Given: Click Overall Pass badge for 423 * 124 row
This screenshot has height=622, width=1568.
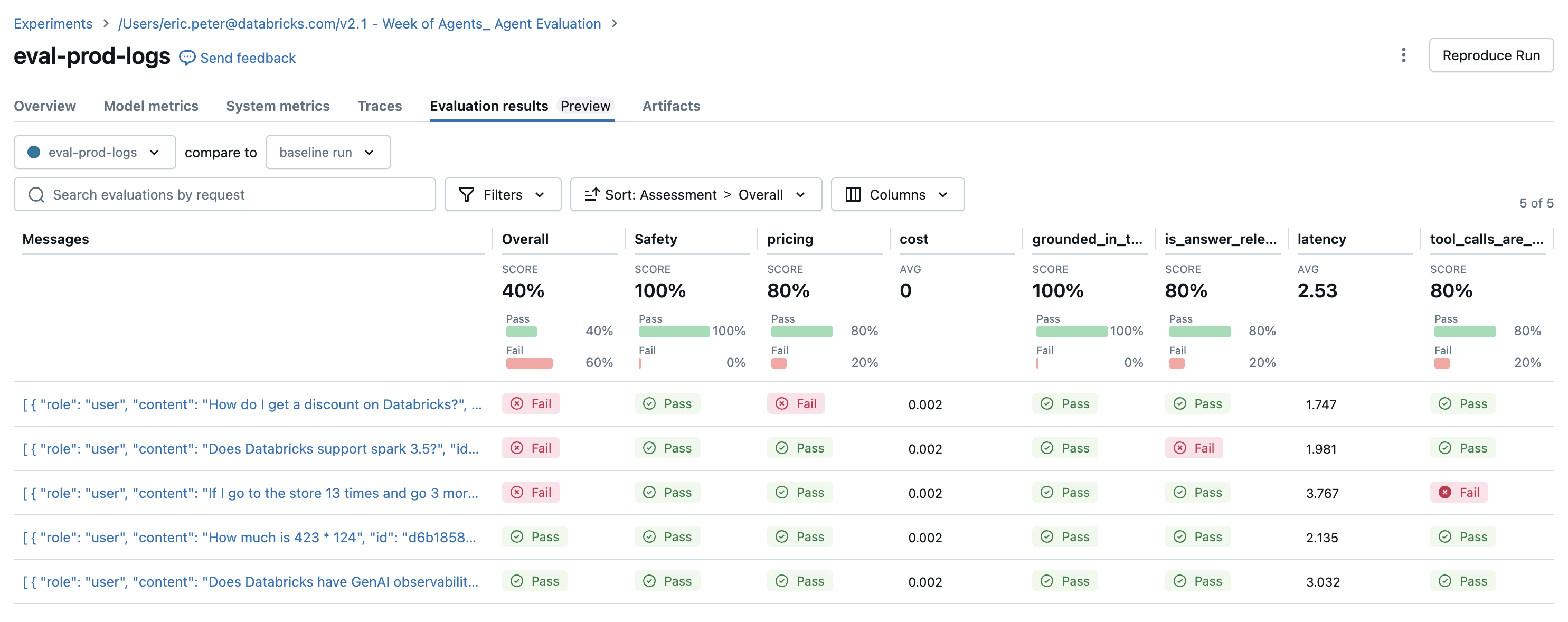Looking at the screenshot, I should (x=534, y=537).
